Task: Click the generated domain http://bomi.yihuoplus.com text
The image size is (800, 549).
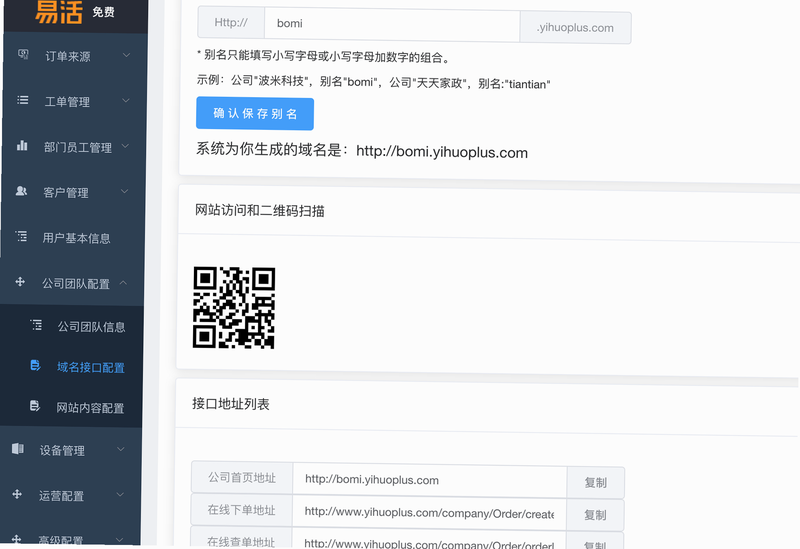Action: click(x=442, y=152)
